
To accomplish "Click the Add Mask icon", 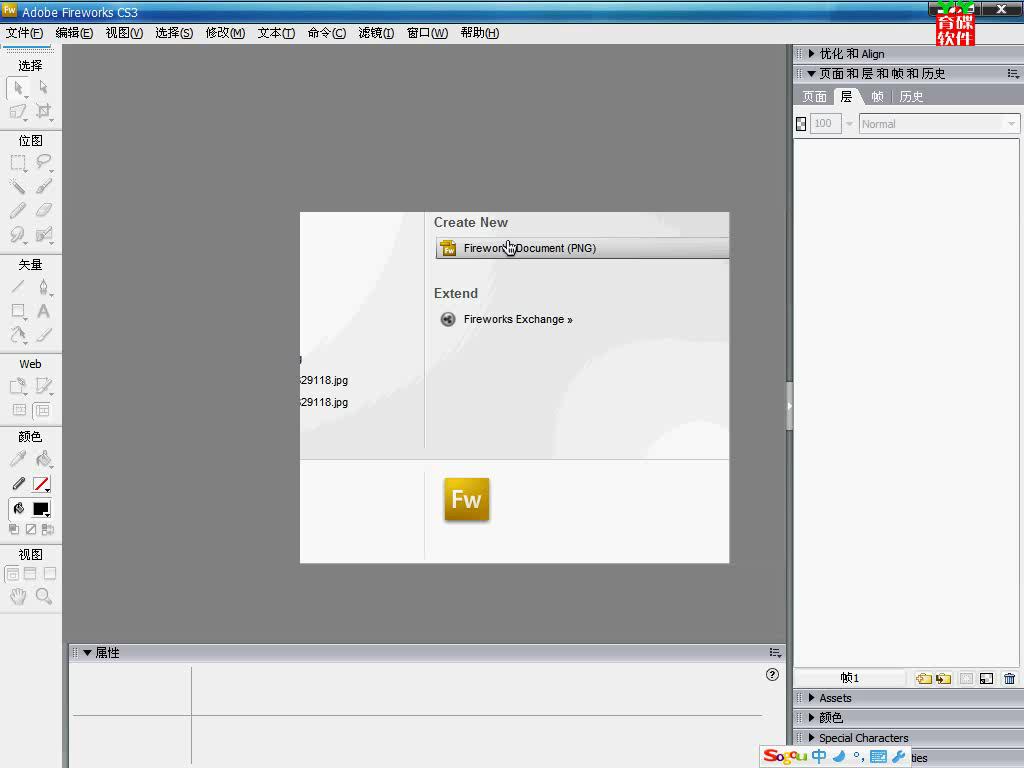I will [966, 679].
